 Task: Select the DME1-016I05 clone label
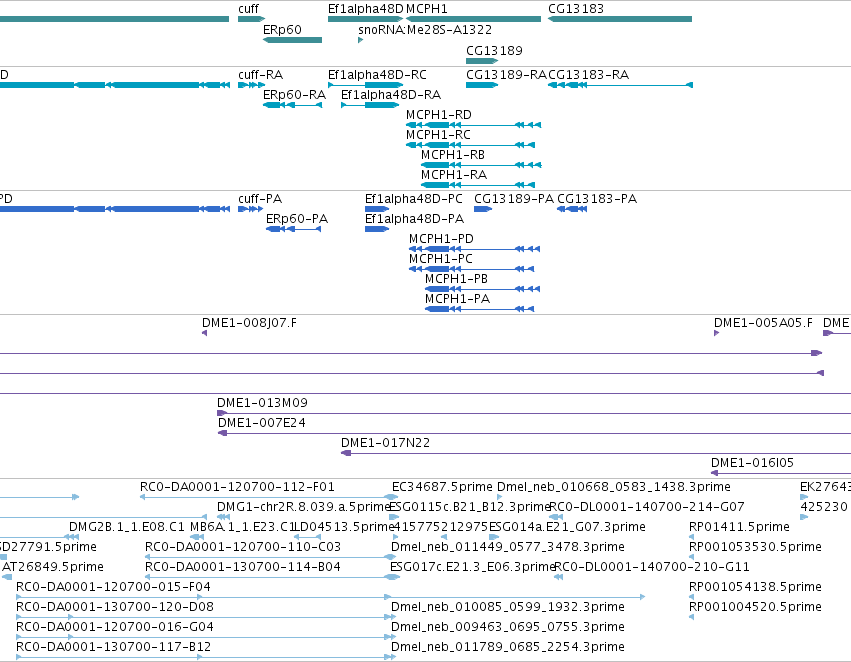tap(752, 463)
